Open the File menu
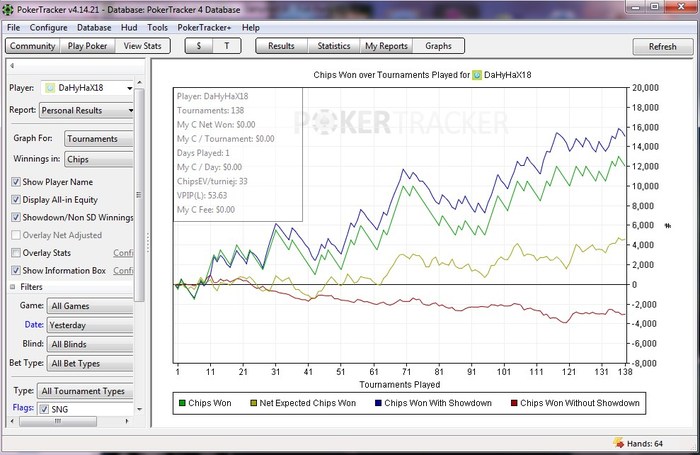 point(13,28)
